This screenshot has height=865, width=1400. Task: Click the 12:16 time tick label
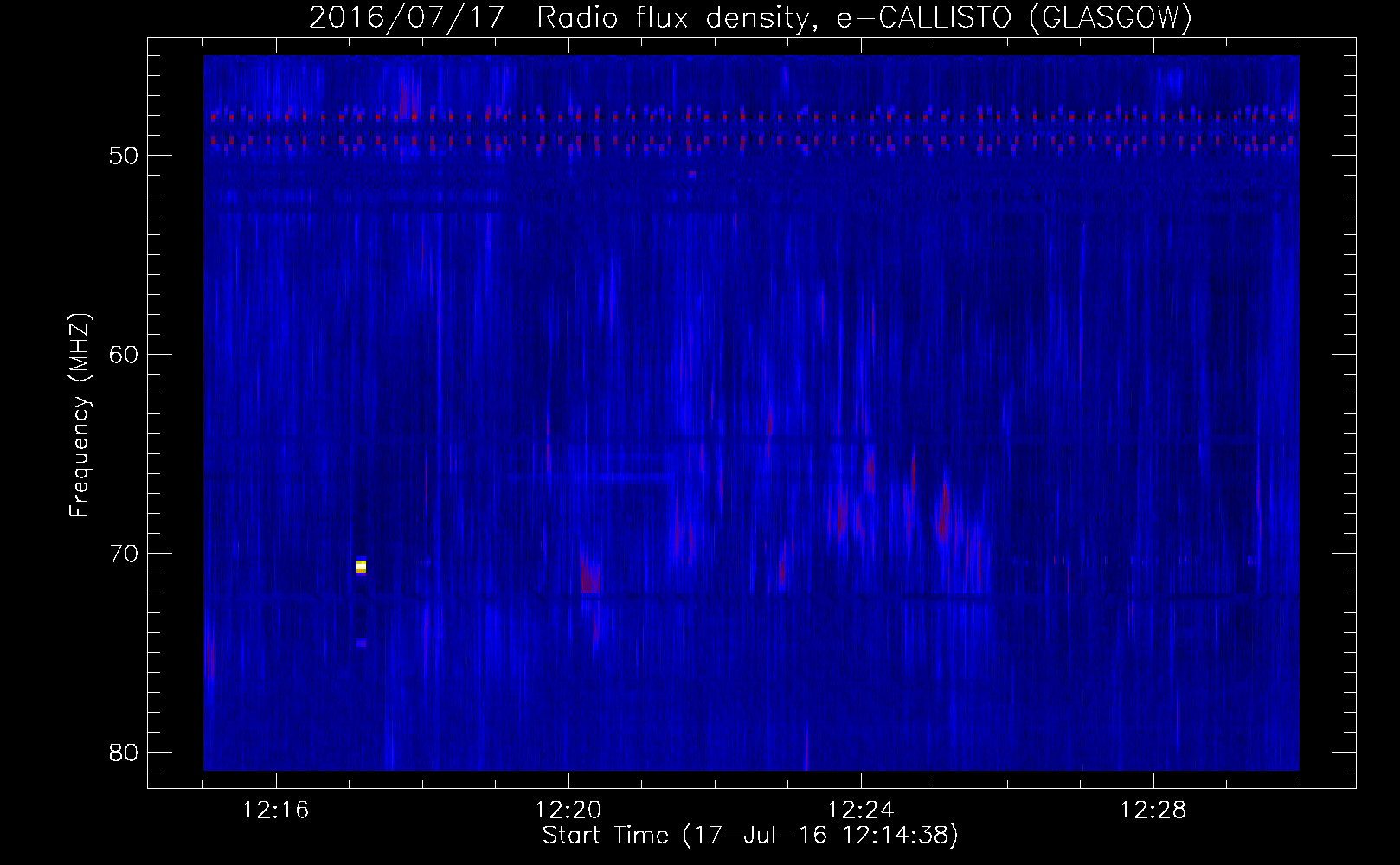click(276, 811)
